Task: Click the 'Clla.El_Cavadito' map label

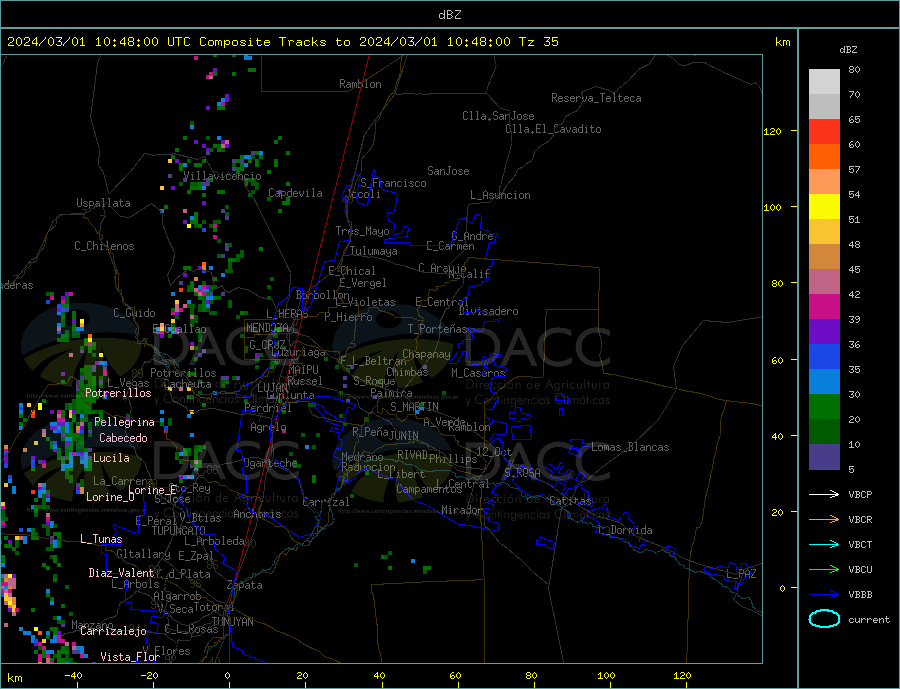Action: 553,129
